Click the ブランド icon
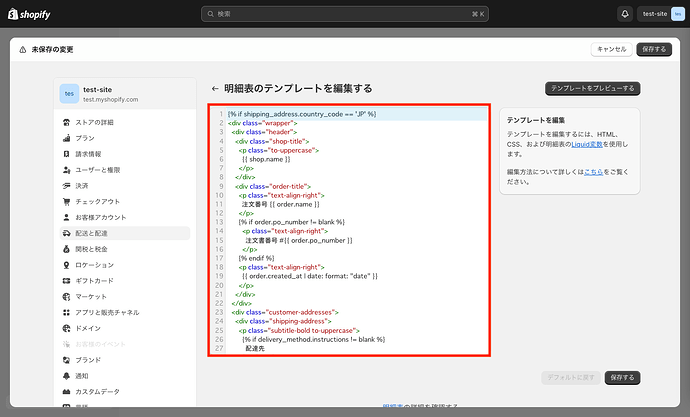Viewport: 690px width, 417px height. tap(66, 360)
